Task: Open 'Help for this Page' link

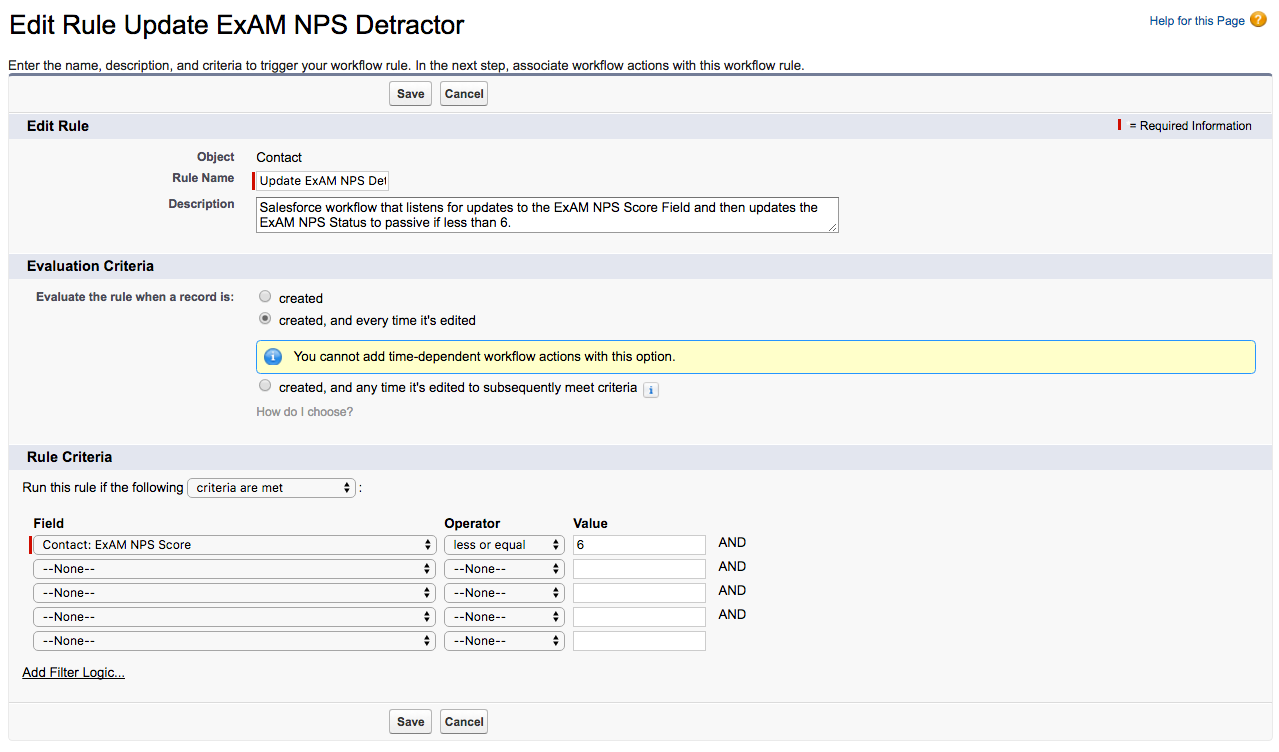Action: [x=1196, y=21]
